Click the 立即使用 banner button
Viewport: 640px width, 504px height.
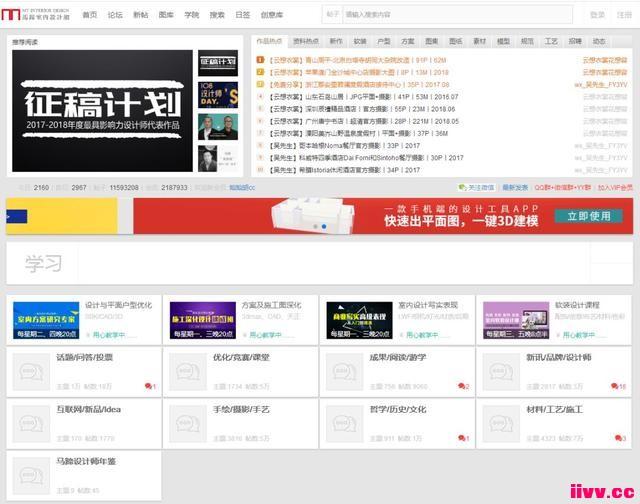tap(589, 216)
